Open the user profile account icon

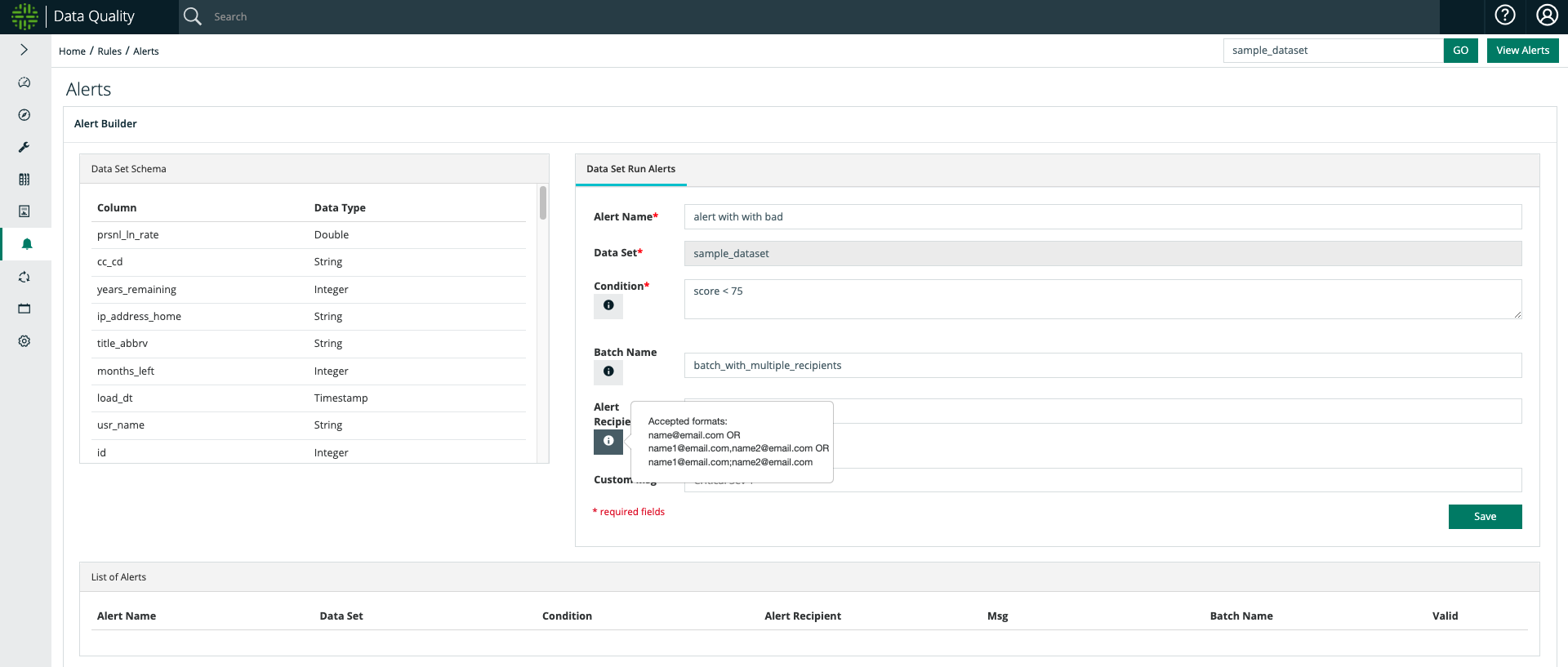[x=1547, y=16]
